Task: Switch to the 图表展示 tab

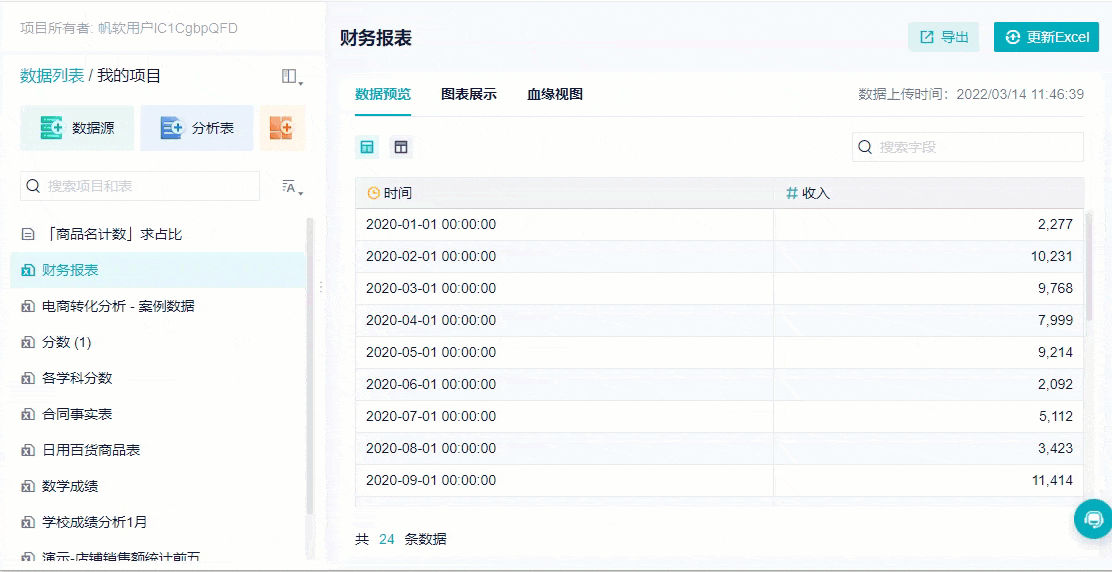Action: 469,94
